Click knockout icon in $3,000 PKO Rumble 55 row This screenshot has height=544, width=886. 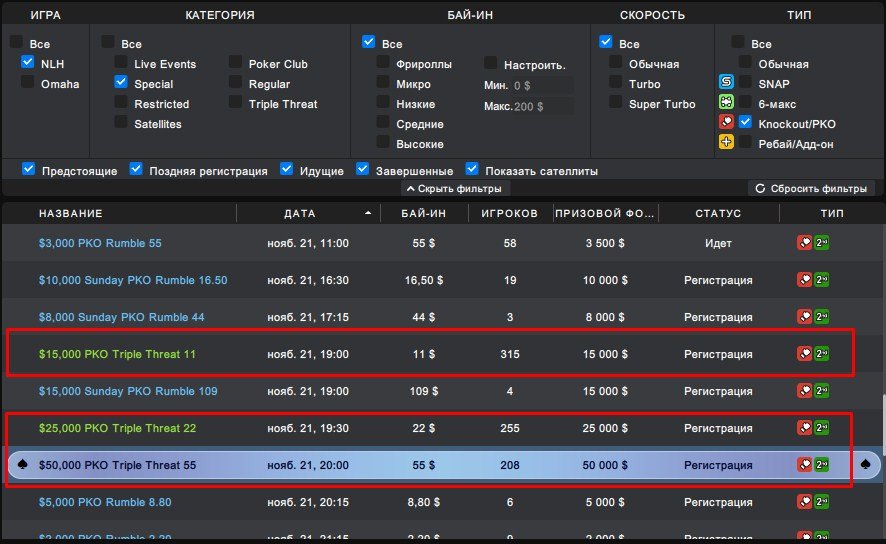(803, 243)
